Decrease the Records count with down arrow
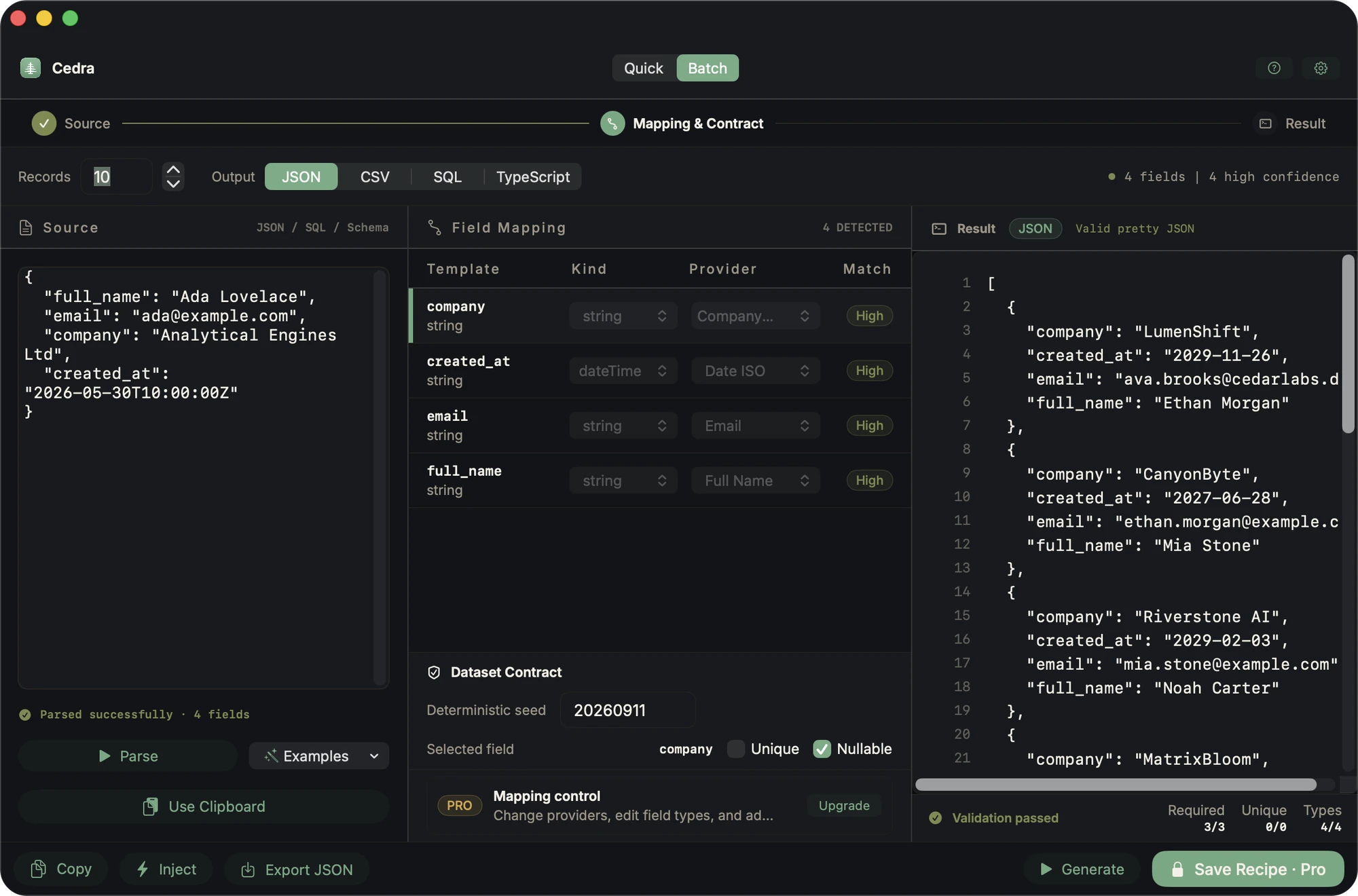Viewport: 1358px width, 896px height. (x=173, y=184)
